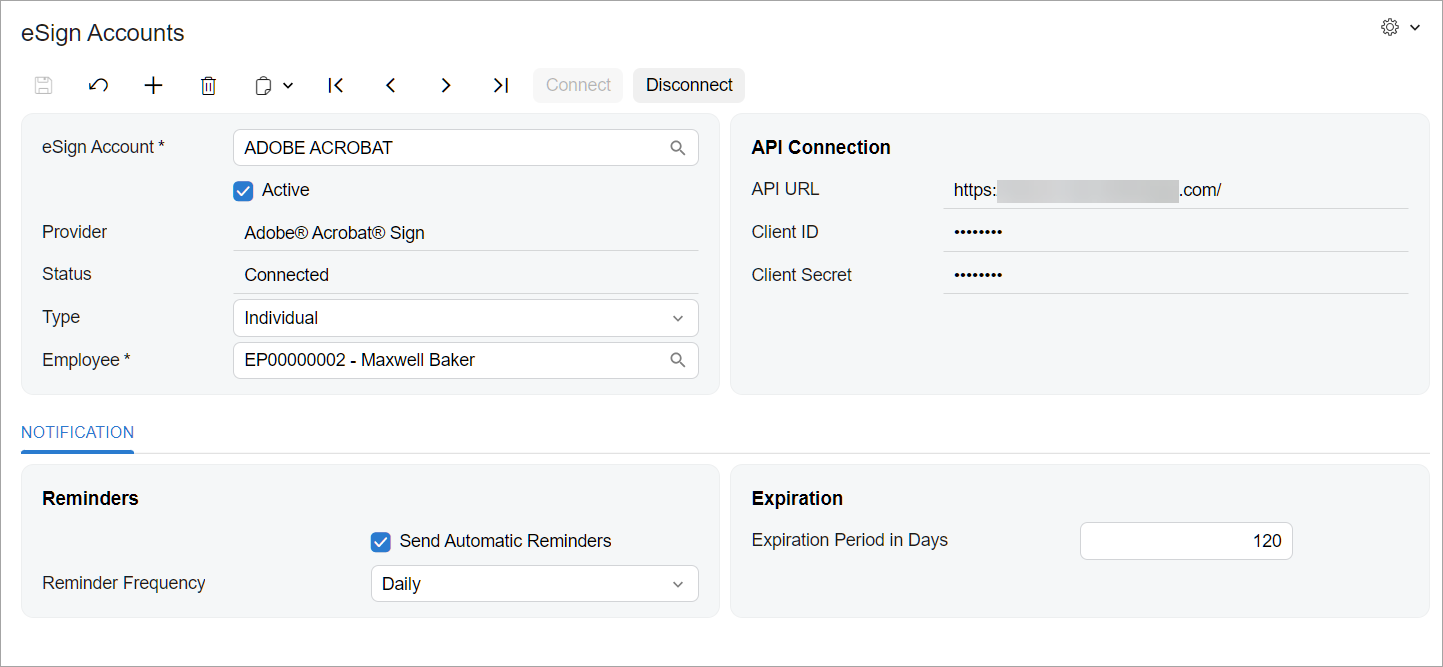Viewport: 1443px width, 667px height.
Task: Click the API URL value
Action: coord(1087,190)
